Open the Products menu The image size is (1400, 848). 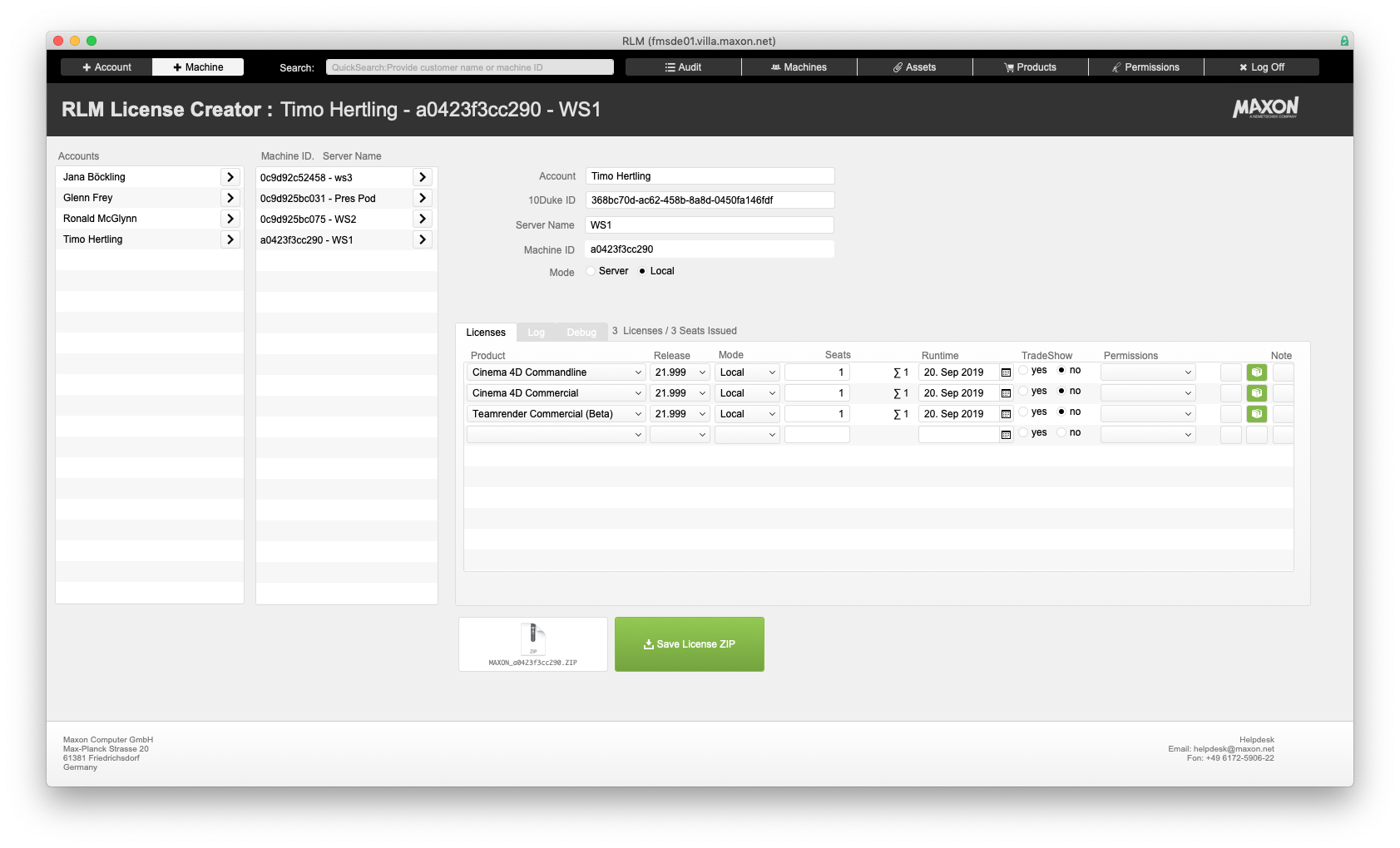[x=1030, y=67]
